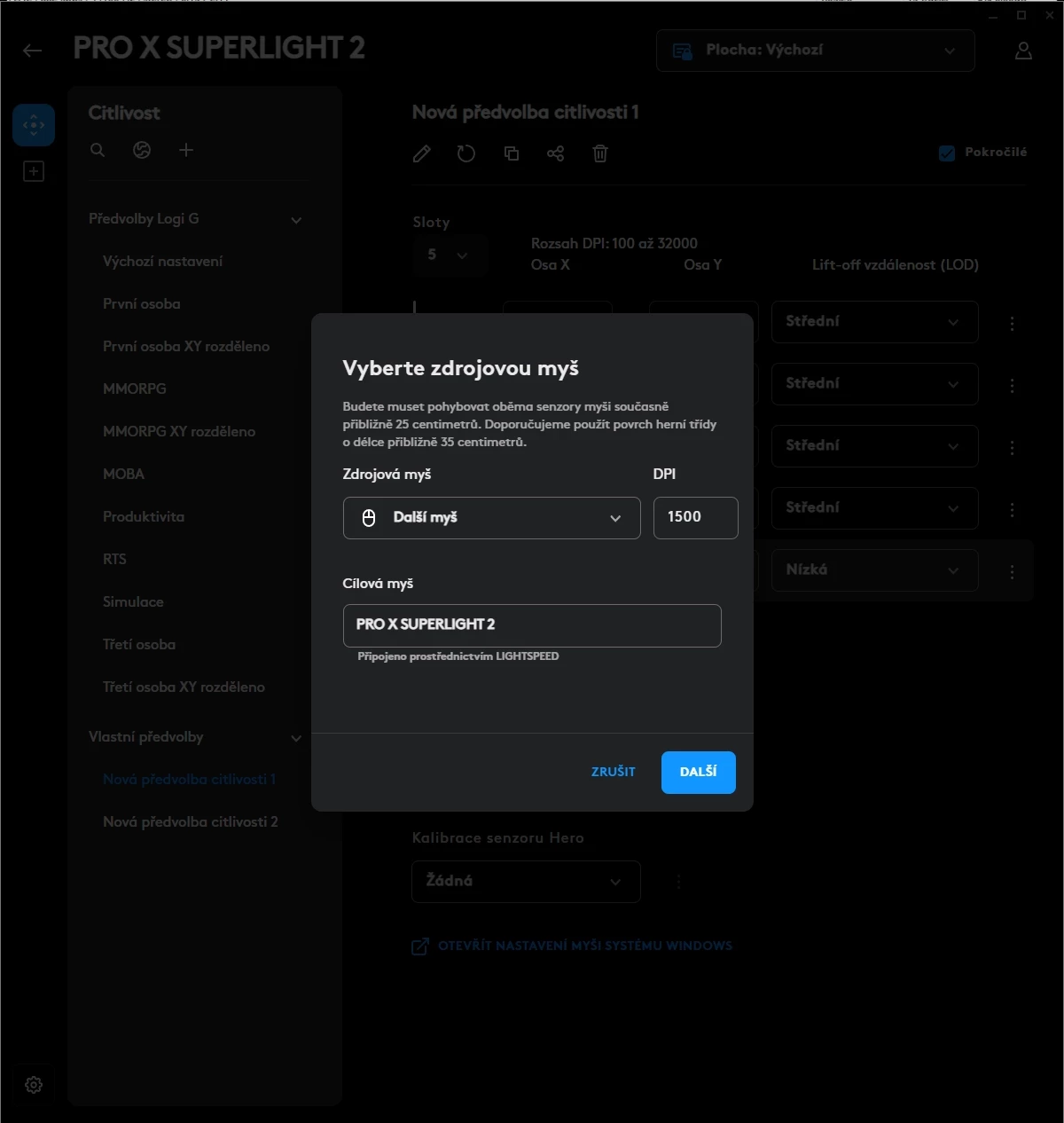This screenshot has width=1064, height=1123.
Task: Open the third Střední LOD dropdown
Action: click(x=875, y=445)
